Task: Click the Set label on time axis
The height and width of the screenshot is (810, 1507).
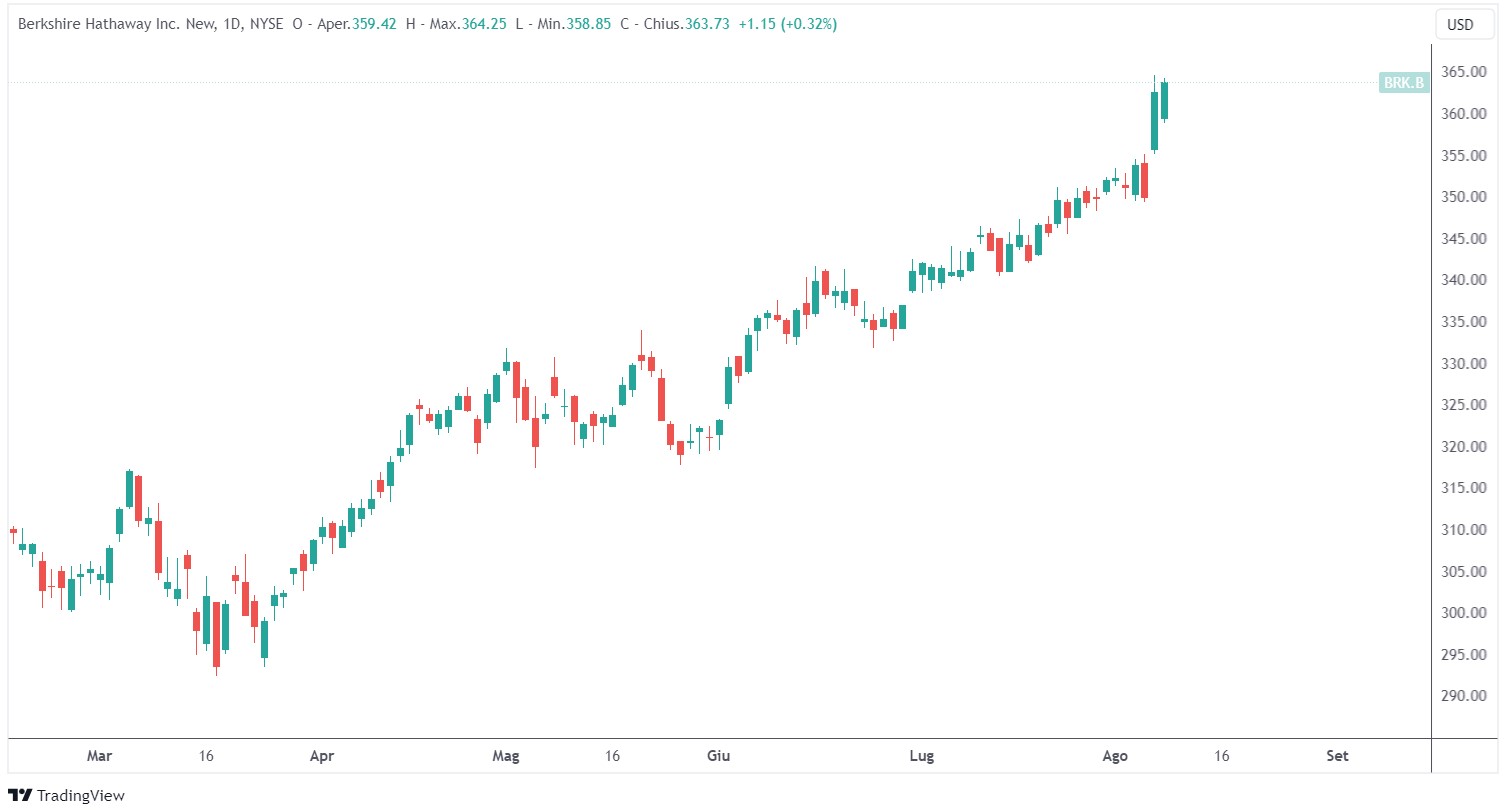Action: coord(1336,756)
